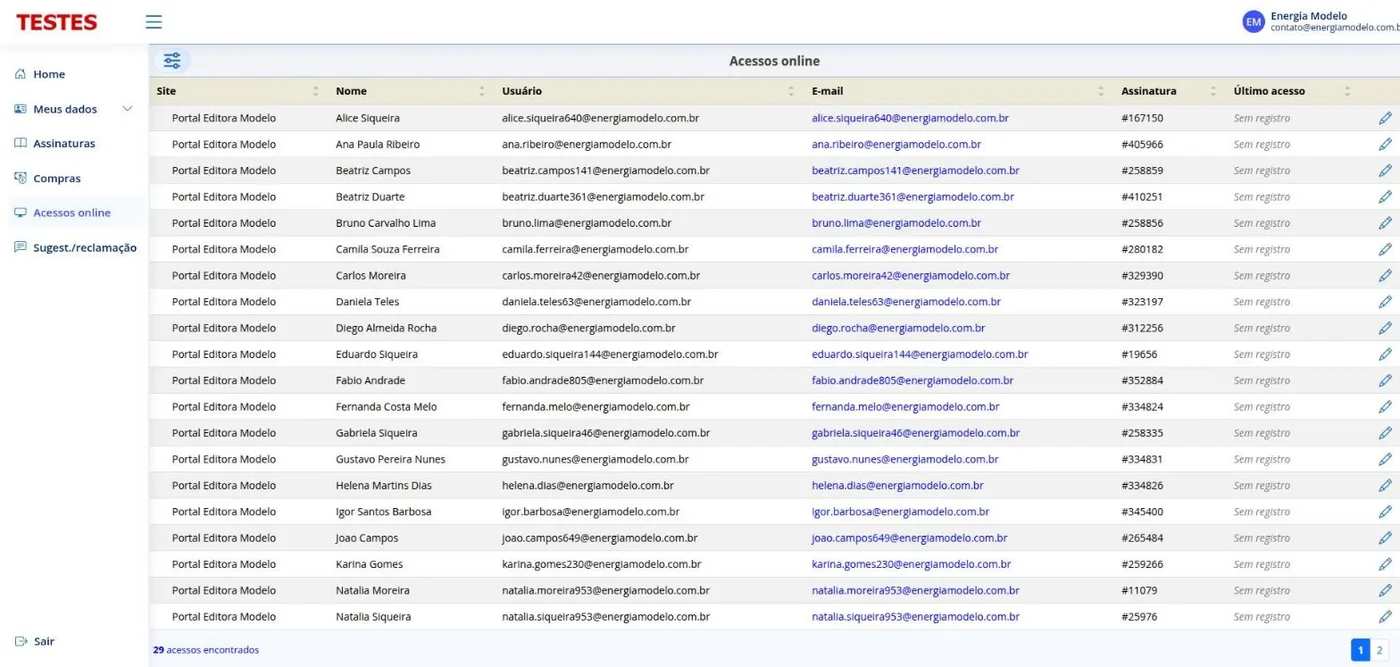
Task: Click Energia Modelo account name
Action: [x=1308, y=16]
